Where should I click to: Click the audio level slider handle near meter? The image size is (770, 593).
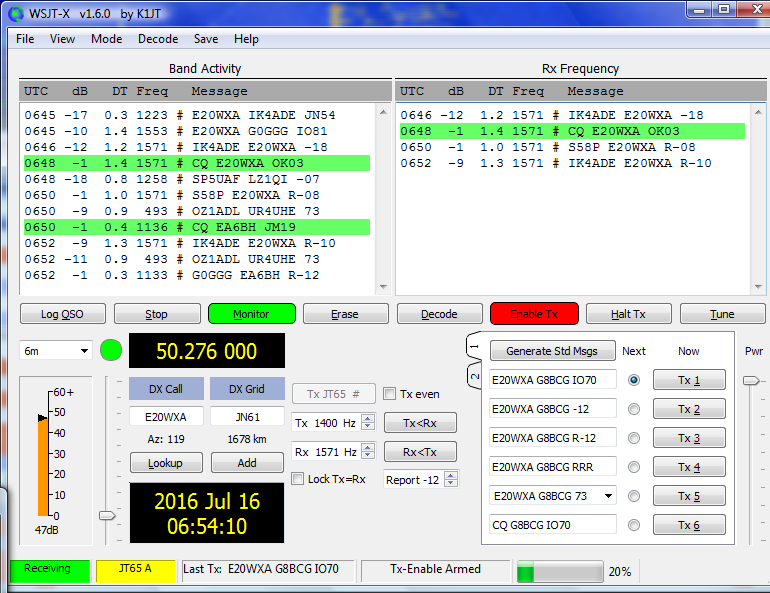point(107,515)
